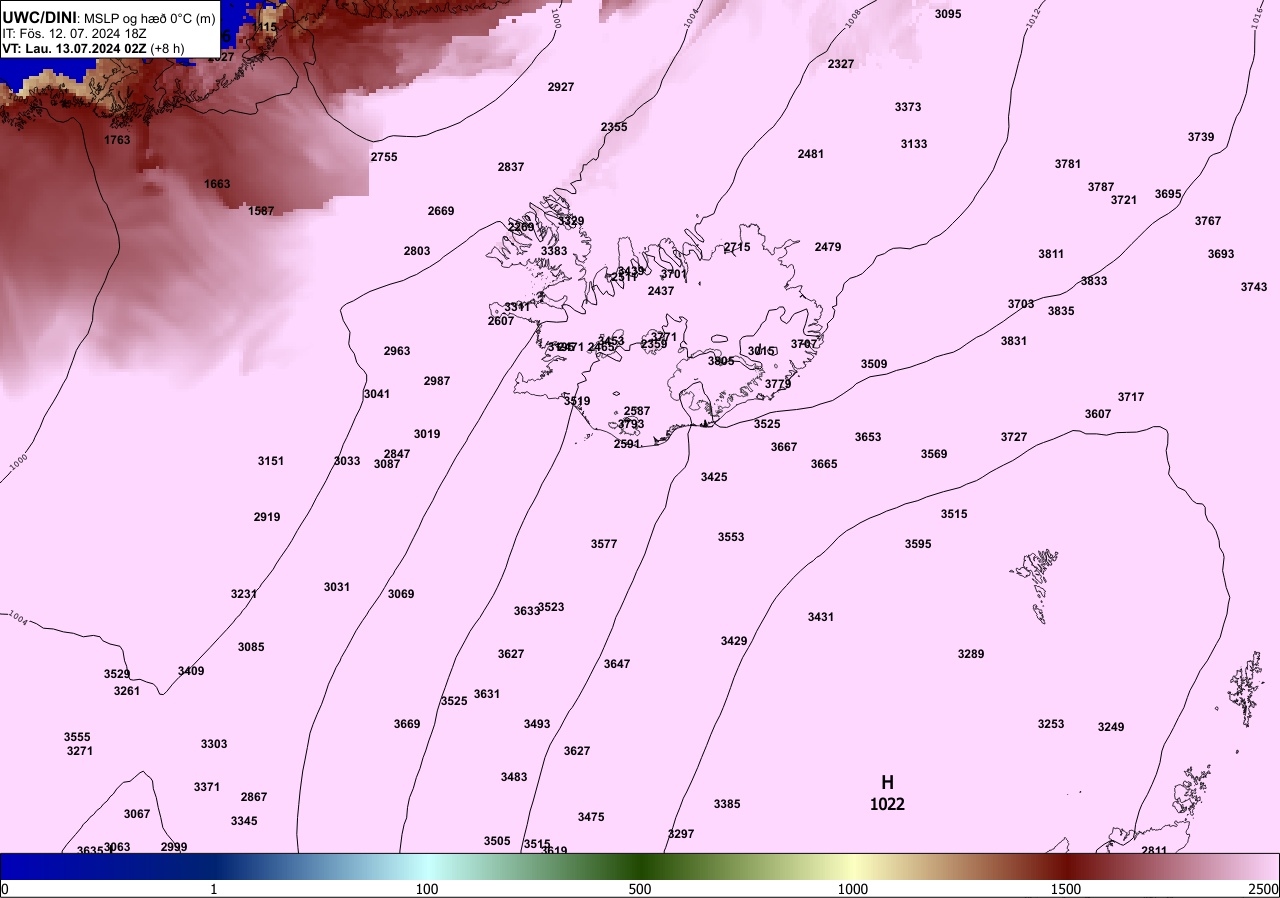Click the map value 3231
The width and height of the screenshot is (1280, 898).
click(244, 594)
